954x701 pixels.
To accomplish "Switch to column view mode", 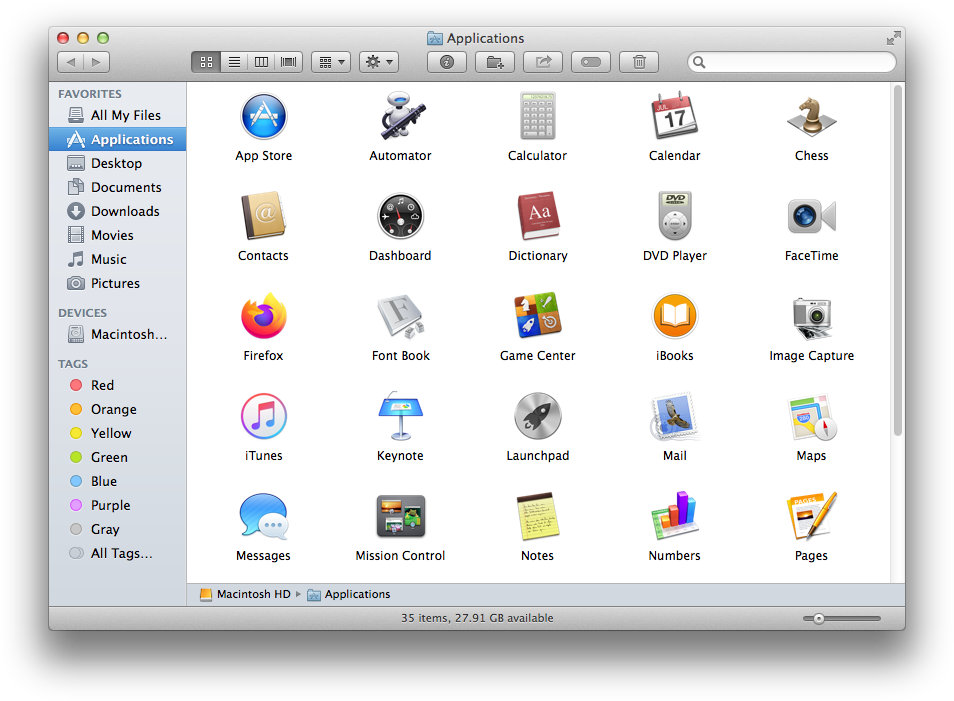I will pos(261,62).
